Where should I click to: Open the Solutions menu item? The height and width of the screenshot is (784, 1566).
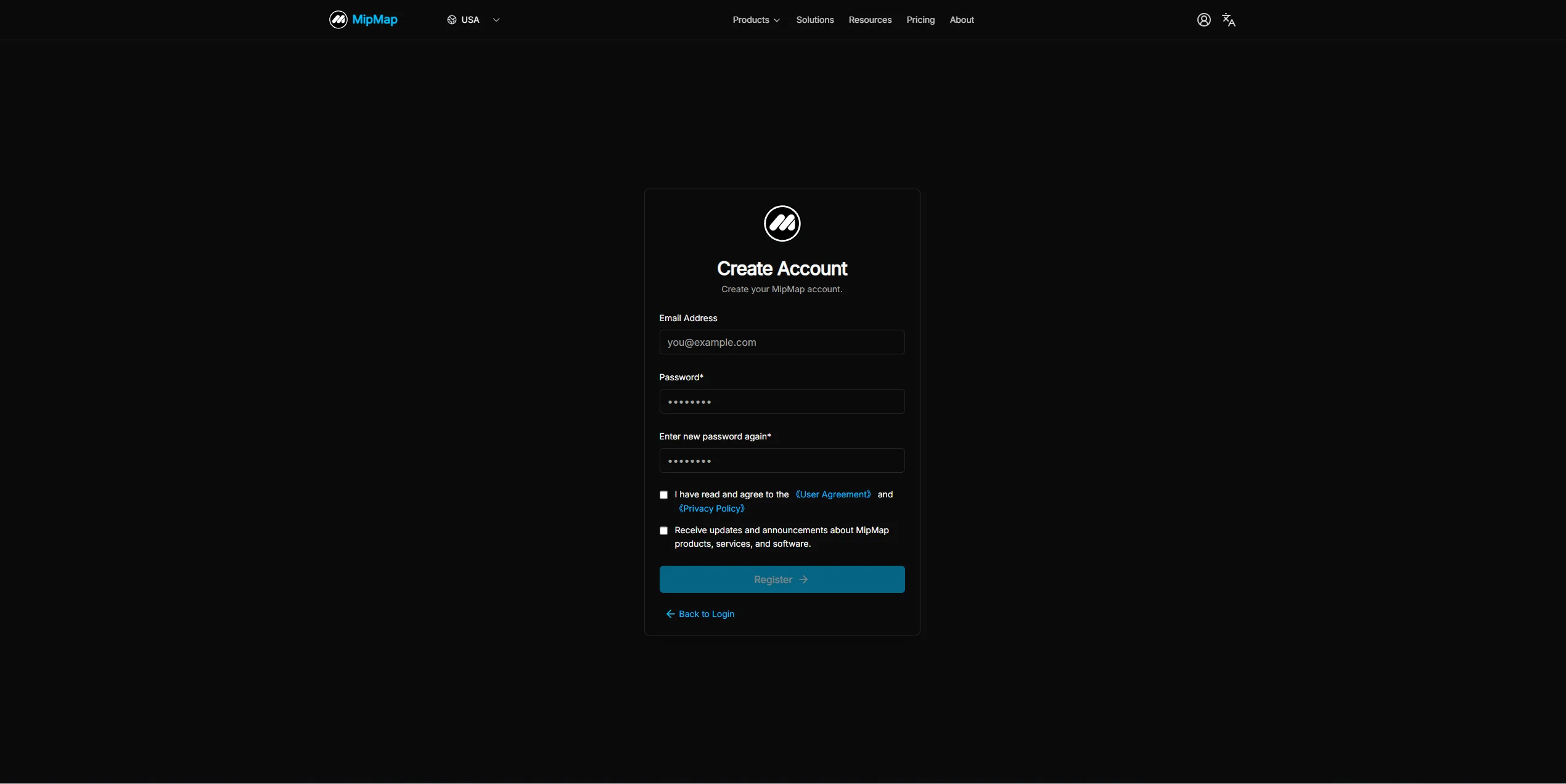[814, 20]
